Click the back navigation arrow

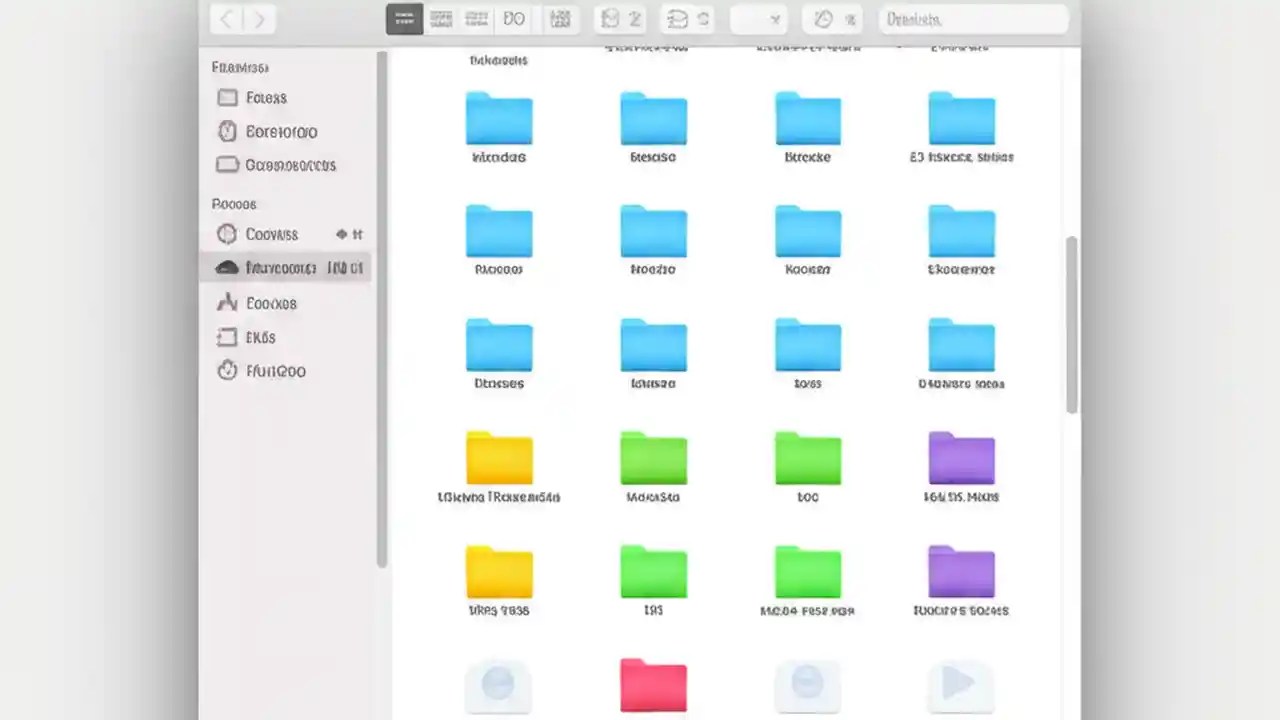tap(224, 18)
